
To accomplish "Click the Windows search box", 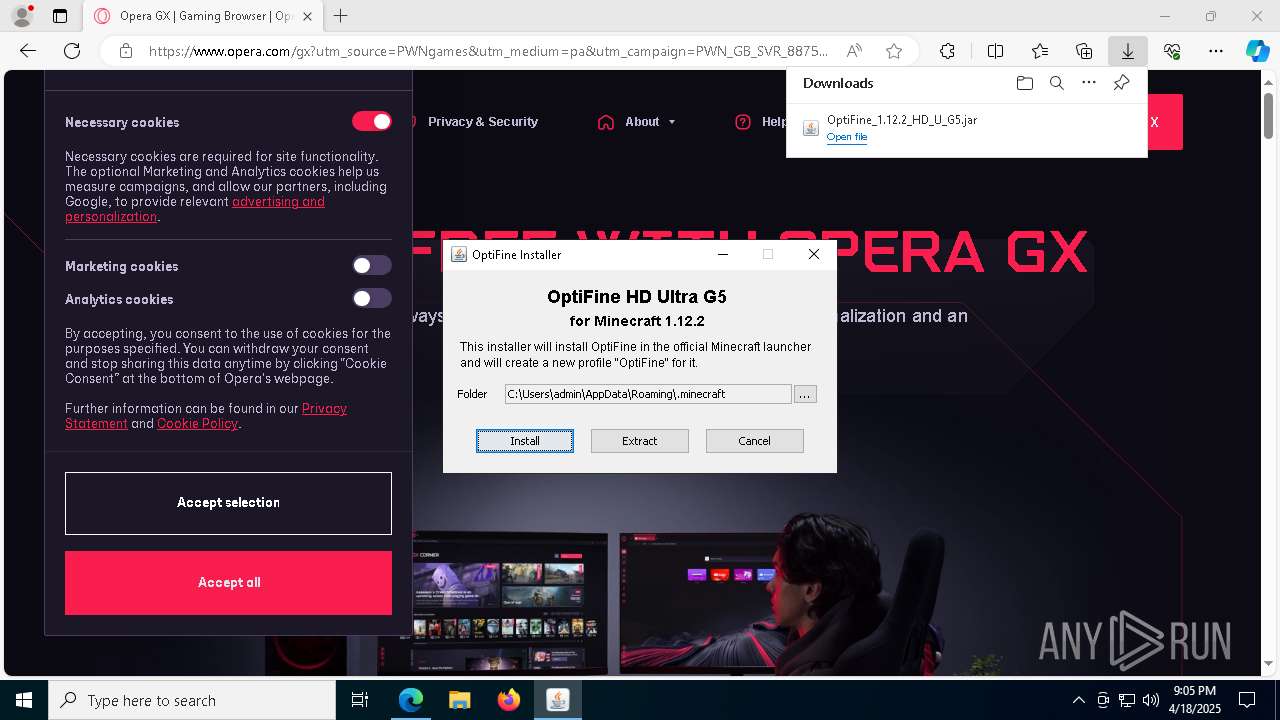I will tap(192, 700).
